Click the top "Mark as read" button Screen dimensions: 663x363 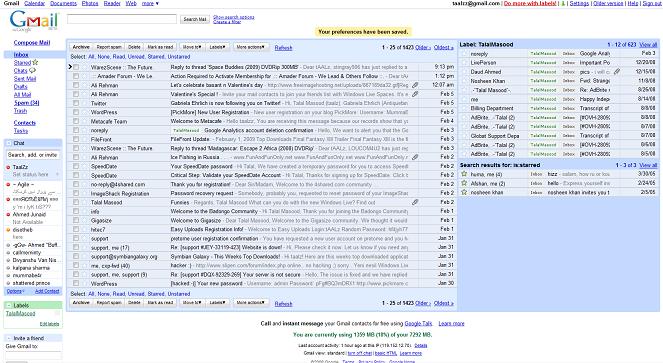coord(160,47)
